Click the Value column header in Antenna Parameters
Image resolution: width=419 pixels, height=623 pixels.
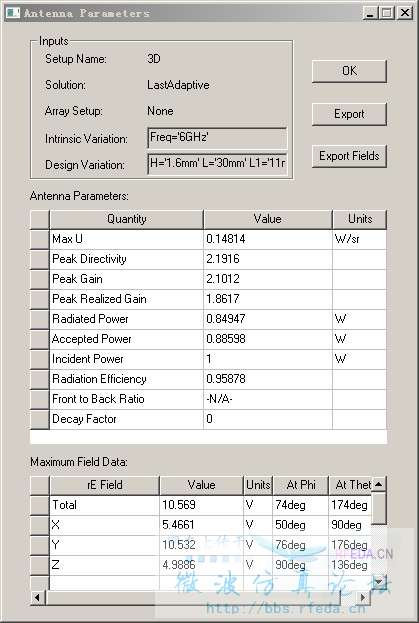(268, 219)
